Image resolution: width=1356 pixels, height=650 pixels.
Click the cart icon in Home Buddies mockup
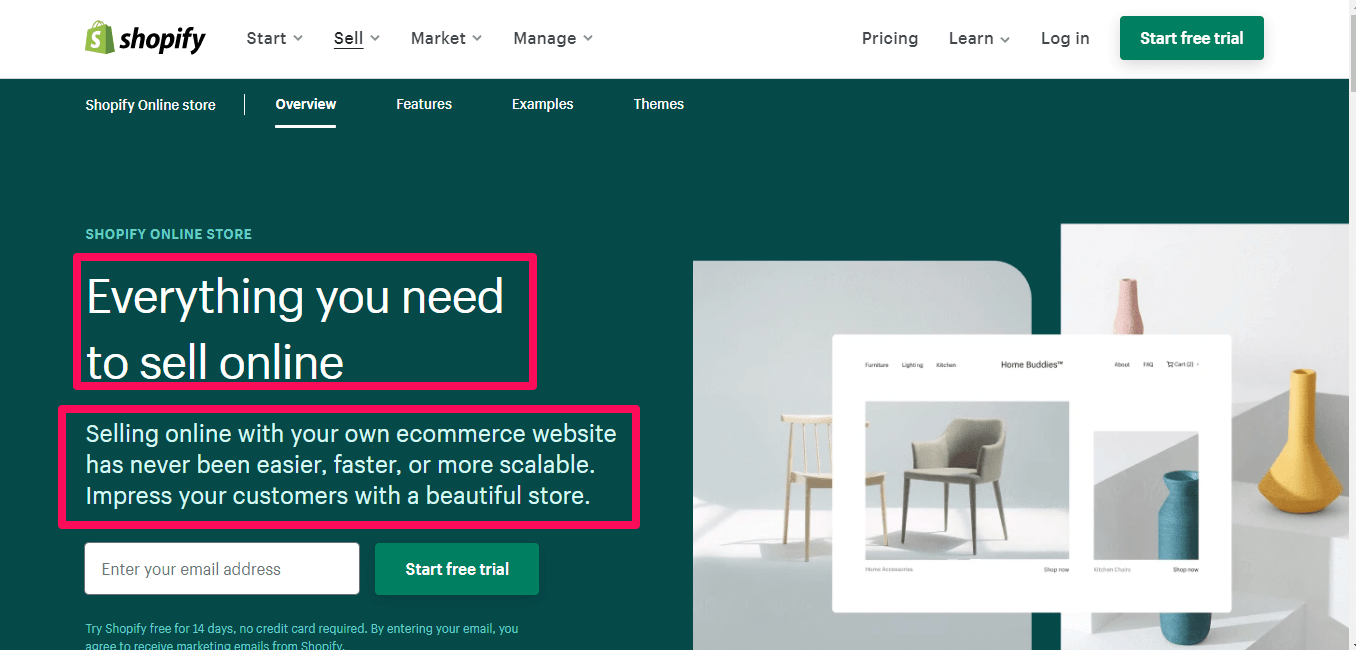[1170, 365]
